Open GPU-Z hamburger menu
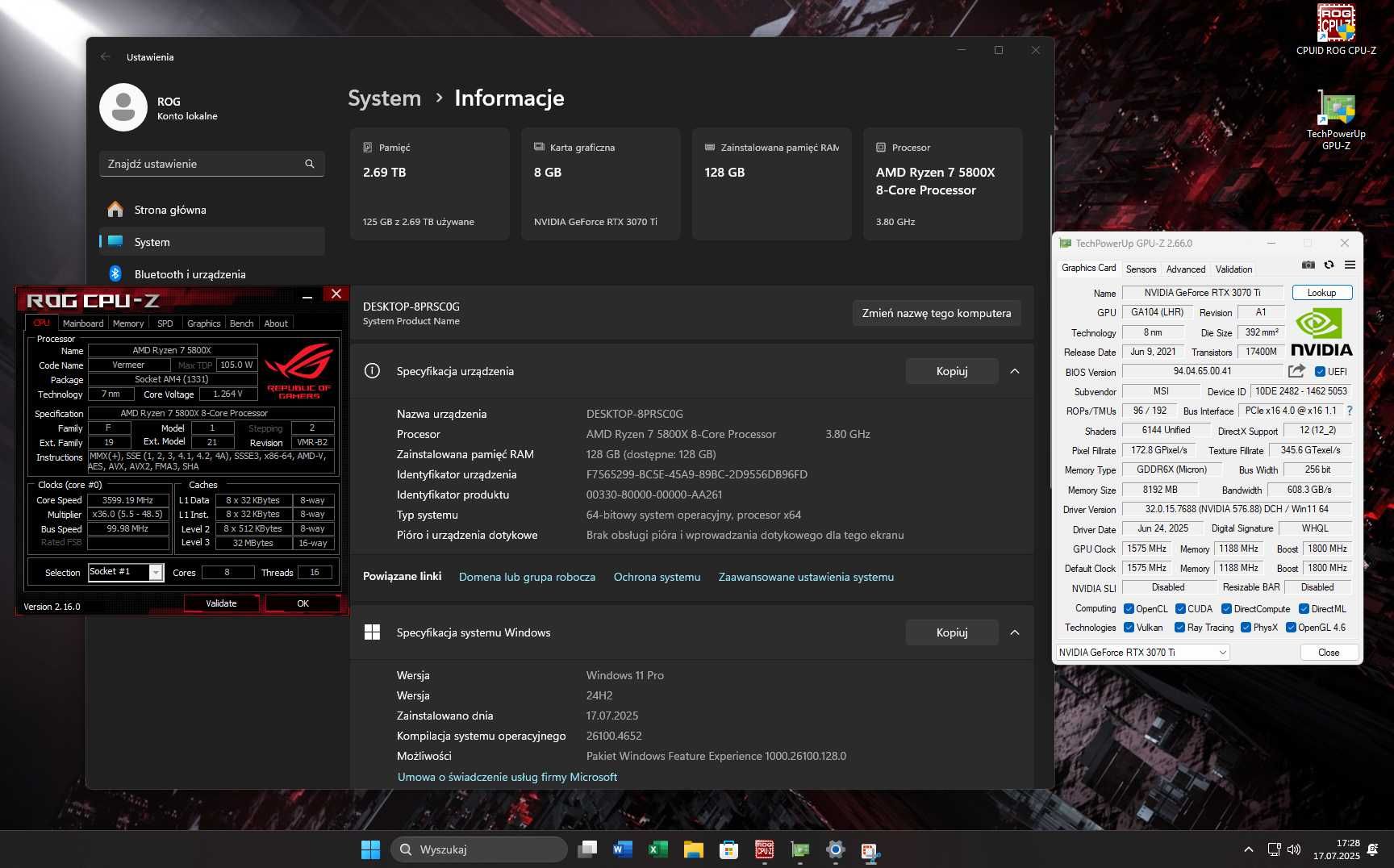The height and width of the screenshot is (868, 1394). click(1350, 265)
